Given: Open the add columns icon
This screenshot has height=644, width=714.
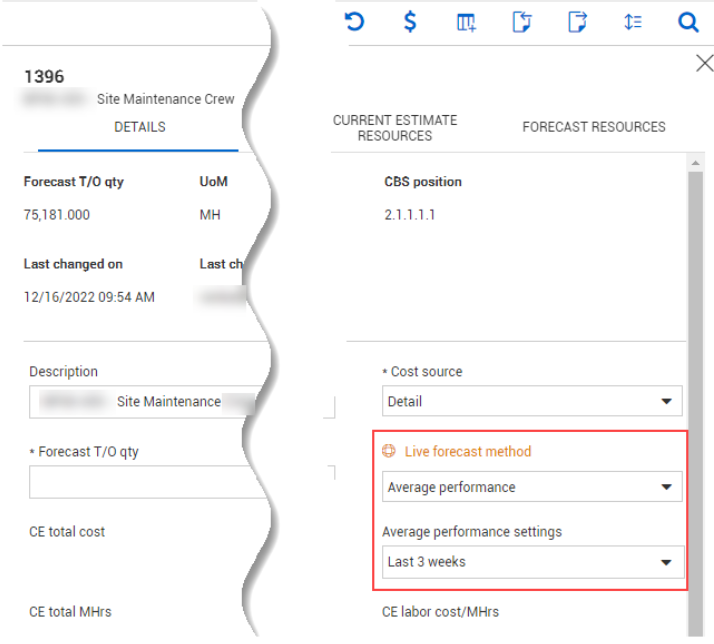Looking at the screenshot, I should (466, 22).
